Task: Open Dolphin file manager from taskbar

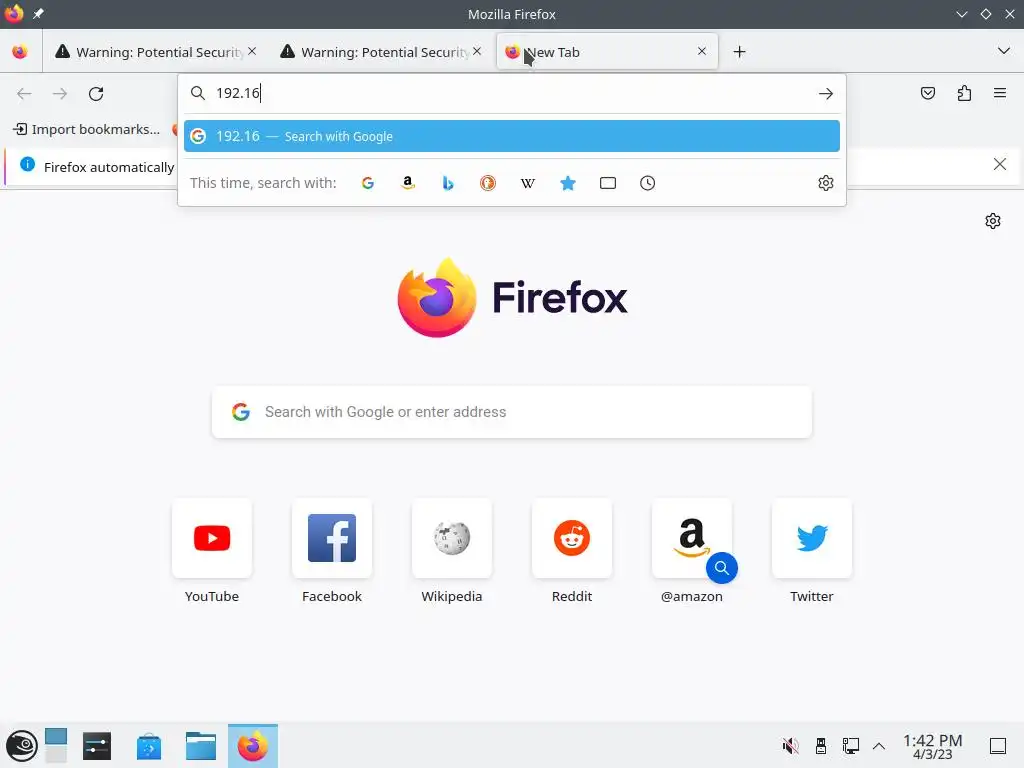Action: 200,746
